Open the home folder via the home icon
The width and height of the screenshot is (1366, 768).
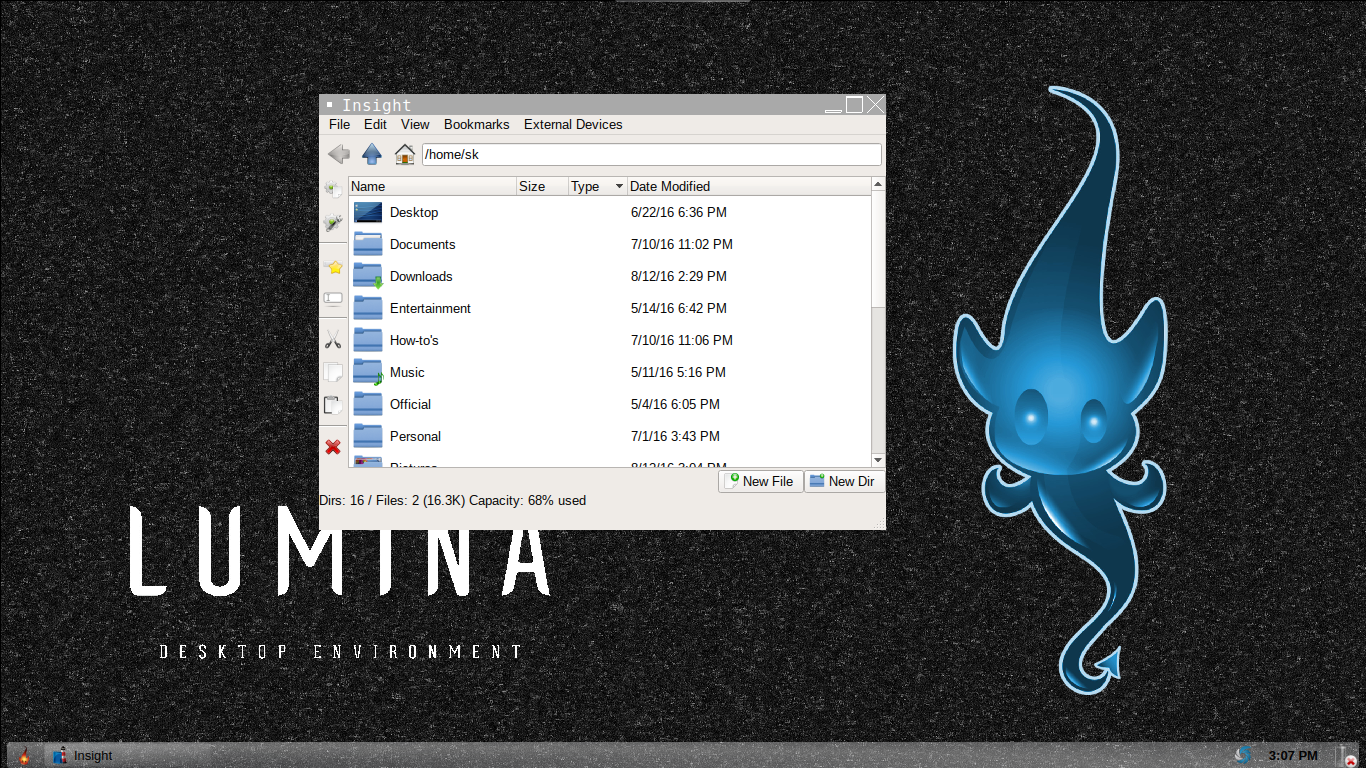click(404, 154)
